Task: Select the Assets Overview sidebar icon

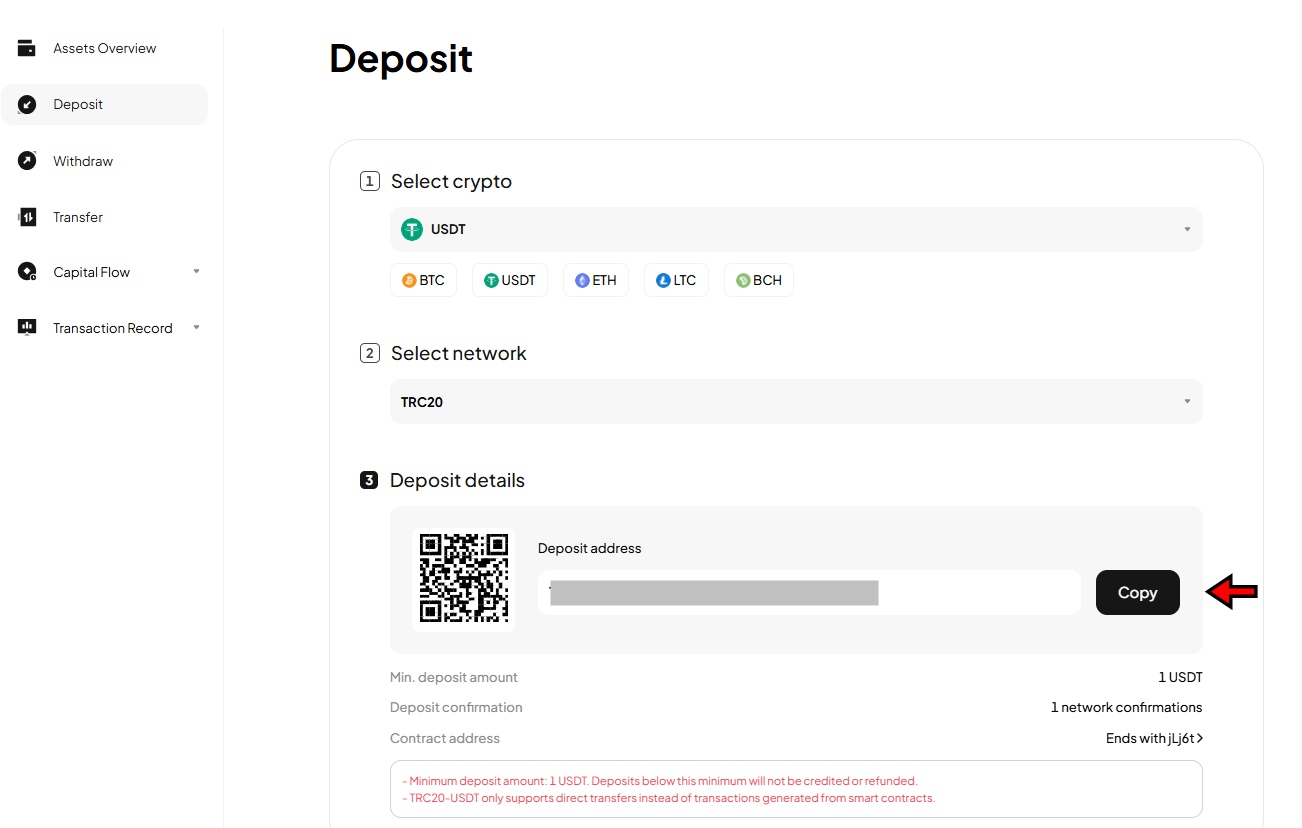Action: click(x=27, y=47)
